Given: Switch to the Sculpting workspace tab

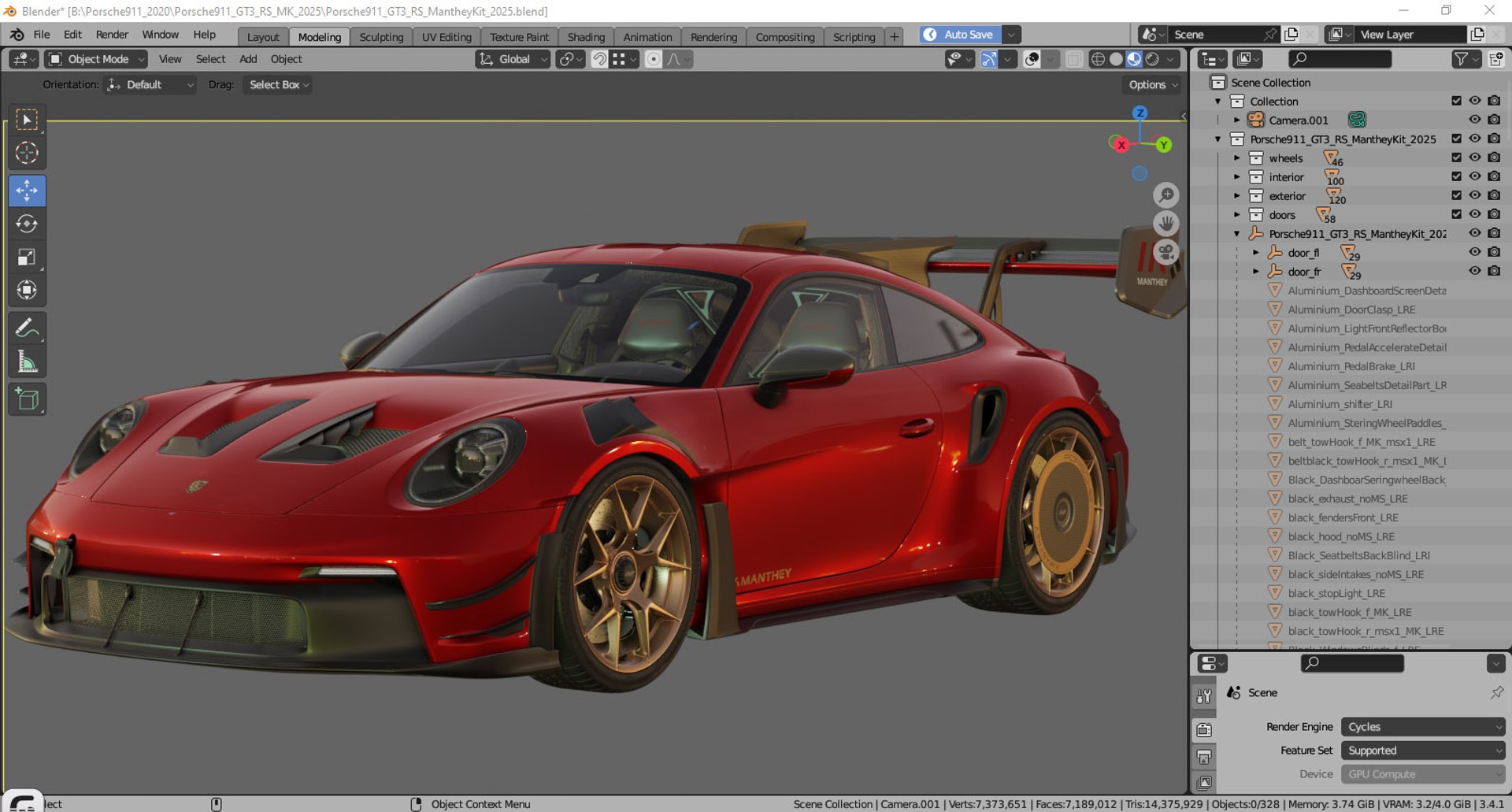Looking at the screenshot, I should pos(381,37).
